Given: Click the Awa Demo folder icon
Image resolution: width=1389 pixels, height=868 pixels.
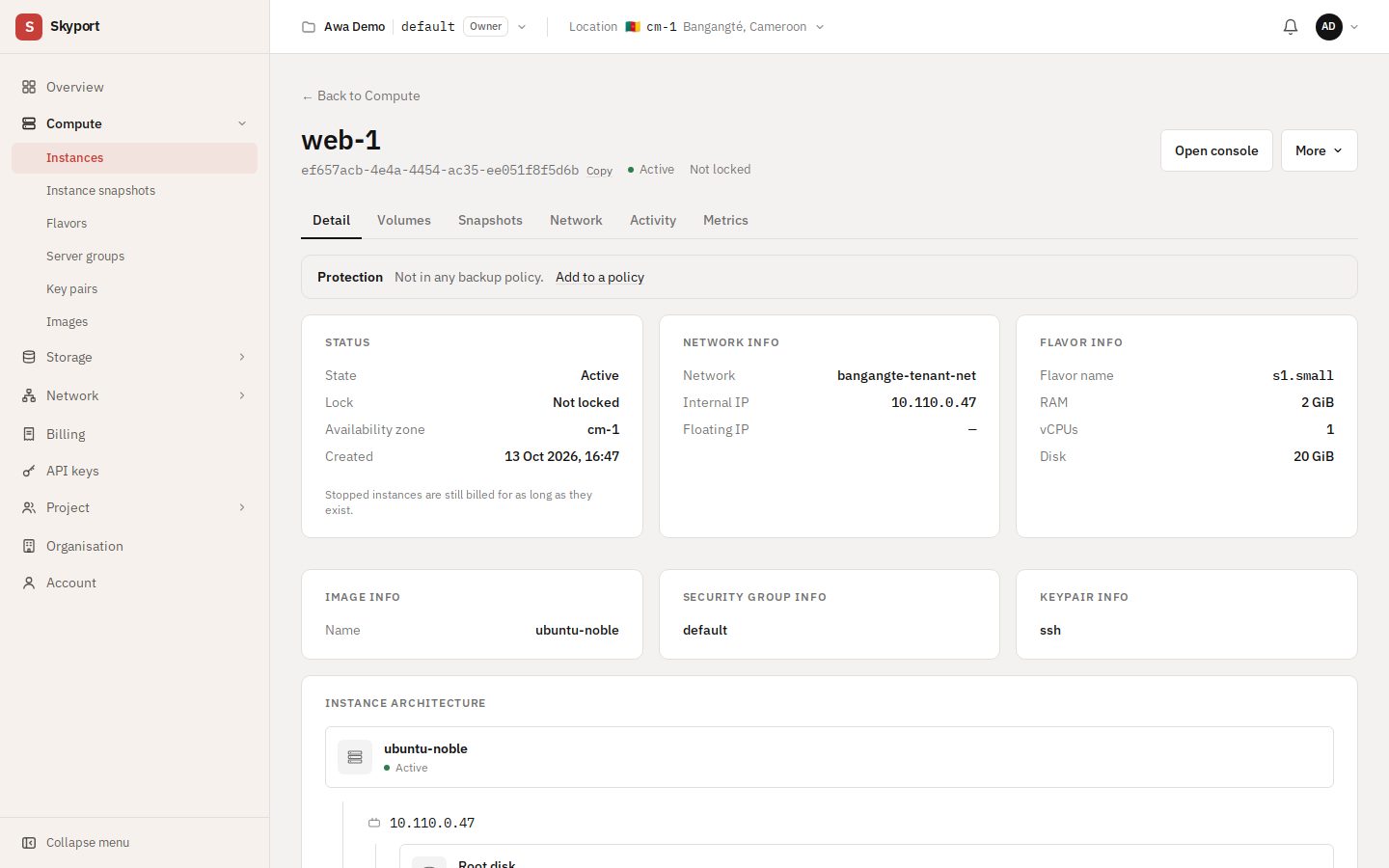Looking at the screenshot, I should [309, 27].
